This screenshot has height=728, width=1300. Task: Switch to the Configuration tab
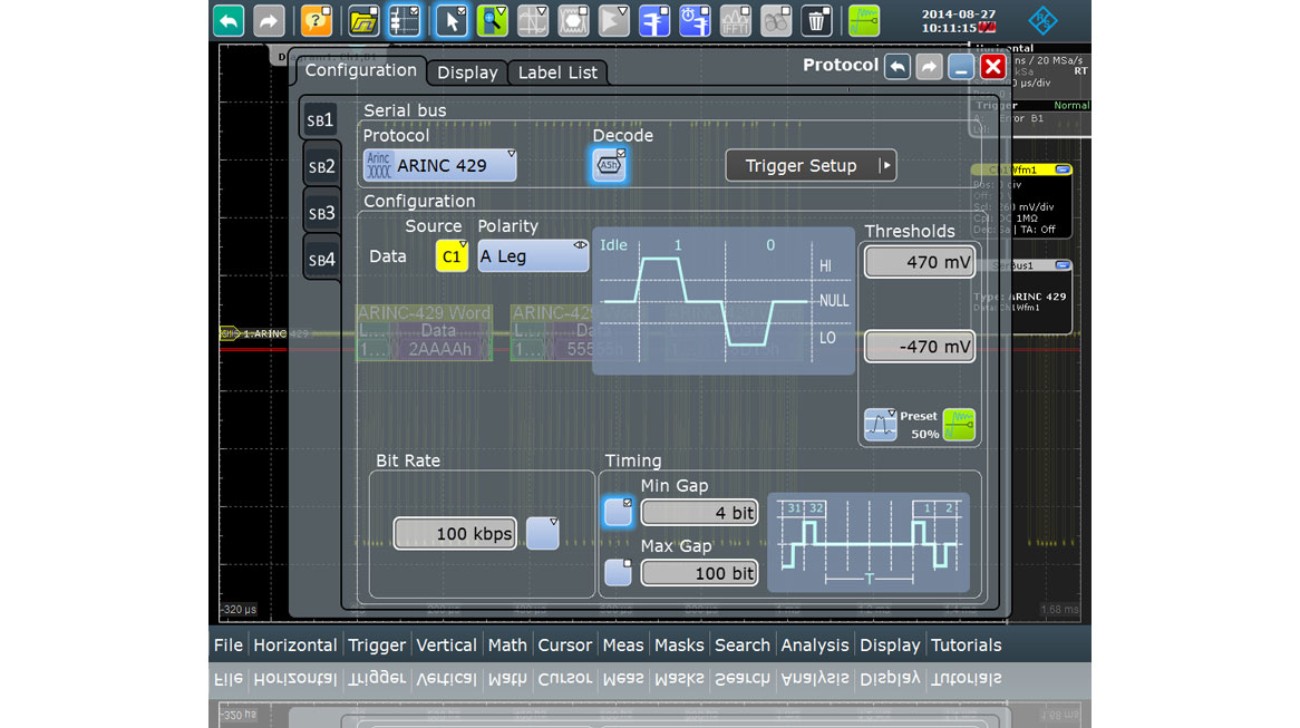pyautogui.click(x=360, y=70)
